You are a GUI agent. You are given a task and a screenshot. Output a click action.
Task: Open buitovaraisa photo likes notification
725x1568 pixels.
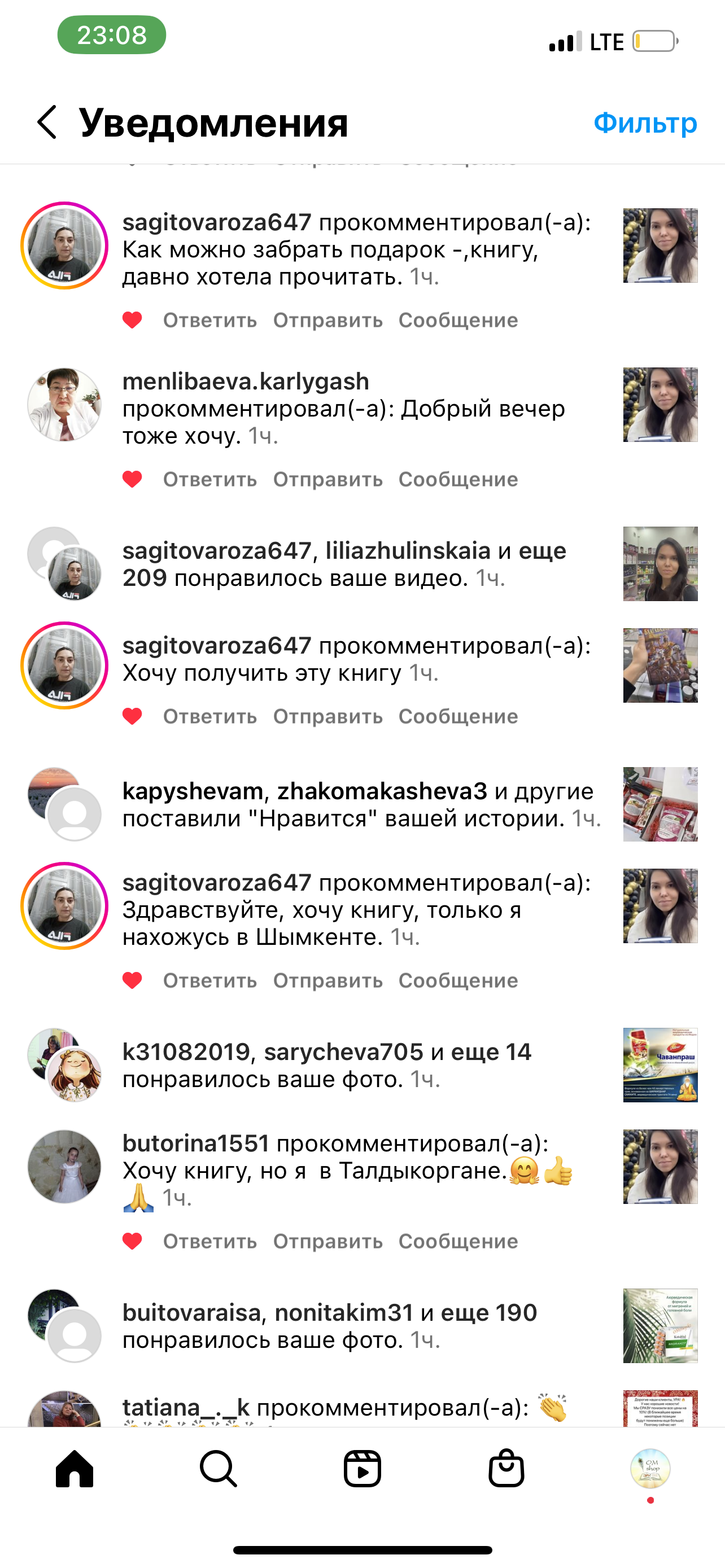(362, 1326)
